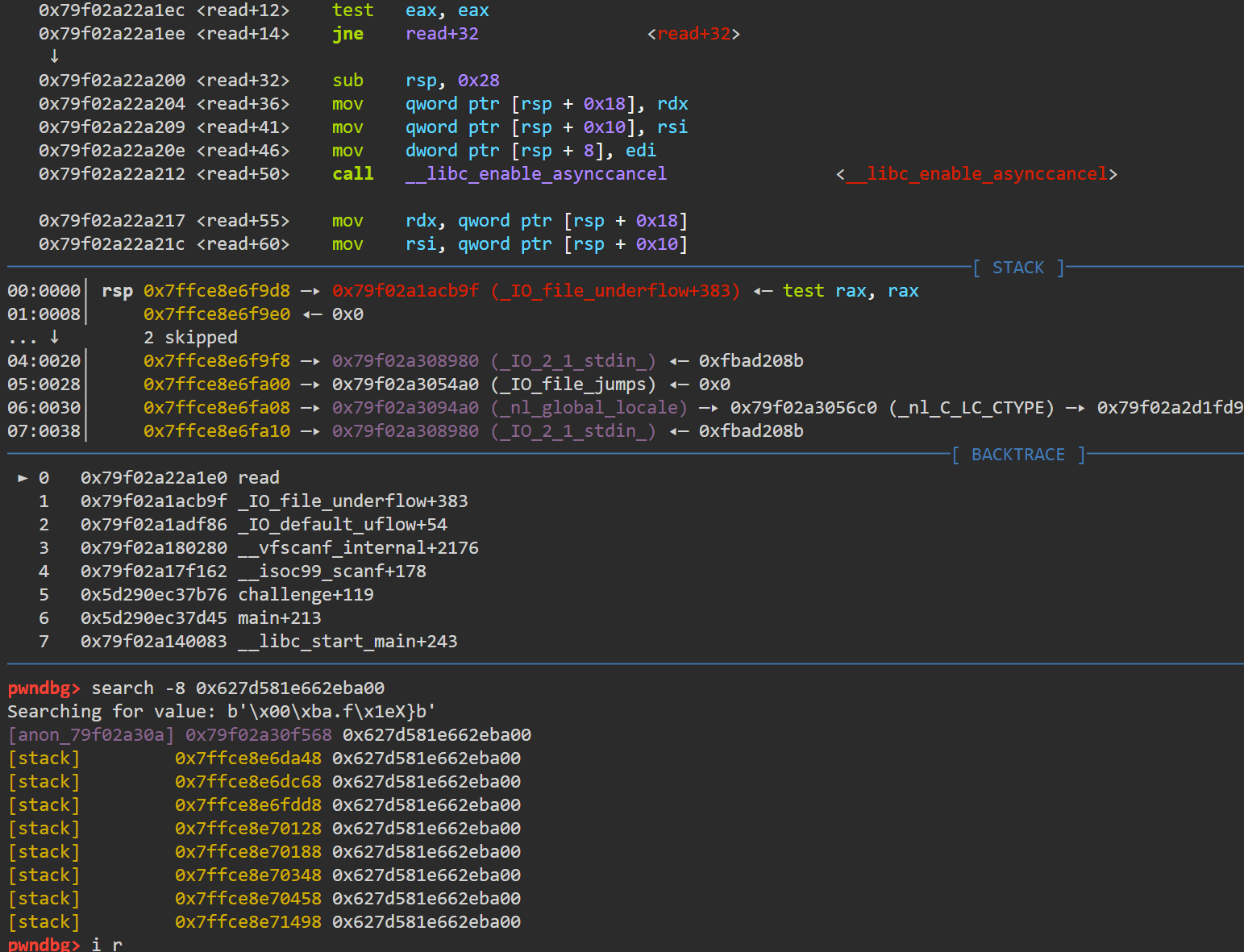This screenshot has width=1244, height=952.
Task: Click the STACK section header
Action: [x=1018, y=268]
